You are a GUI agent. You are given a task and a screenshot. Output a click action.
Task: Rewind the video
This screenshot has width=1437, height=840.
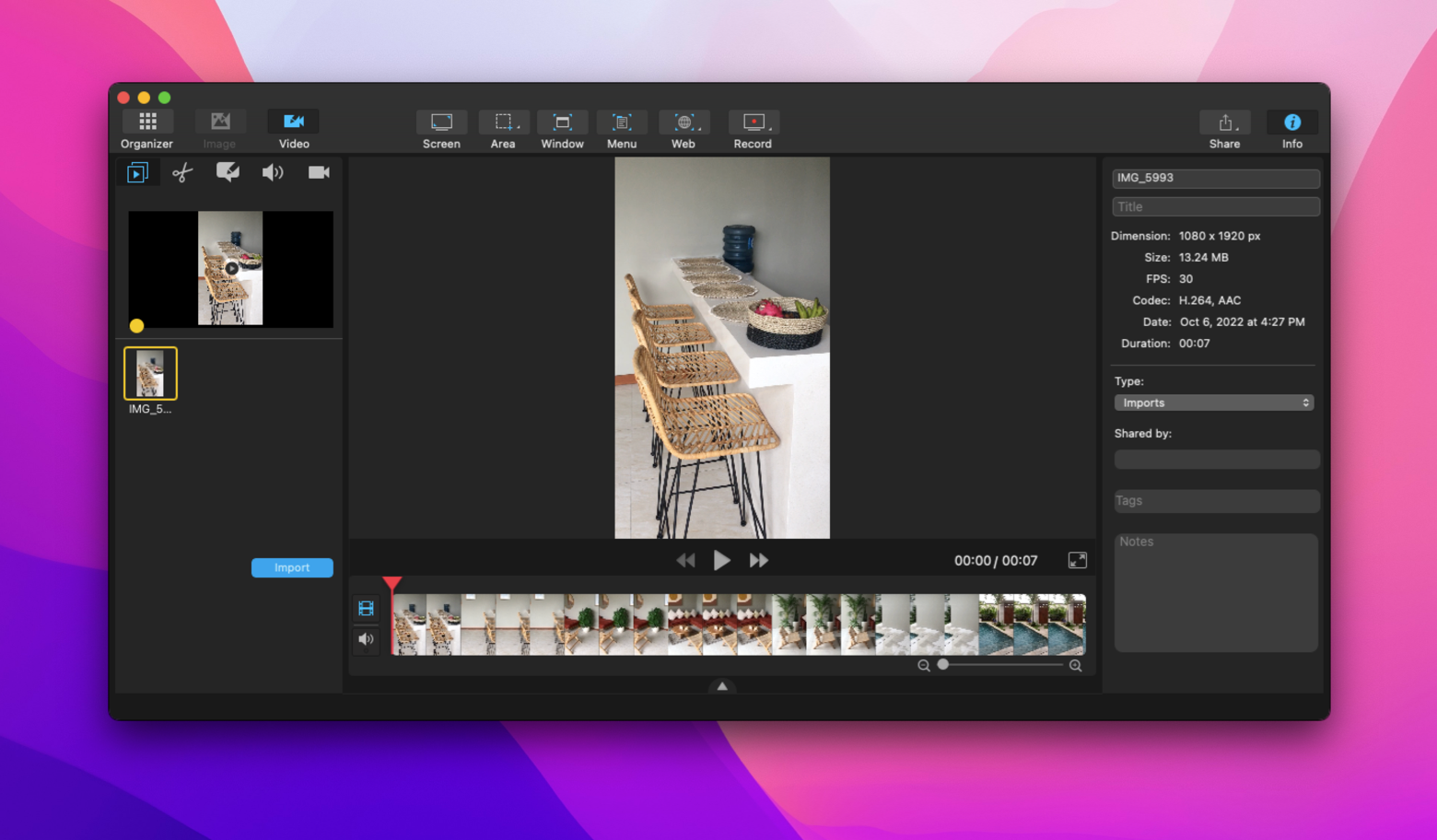685,560
